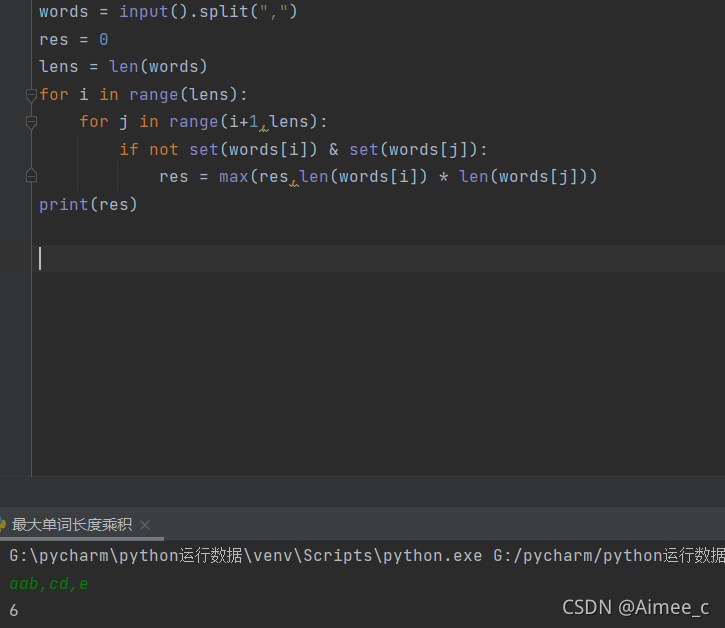Click the 'res = 0' line

(74, 40)
